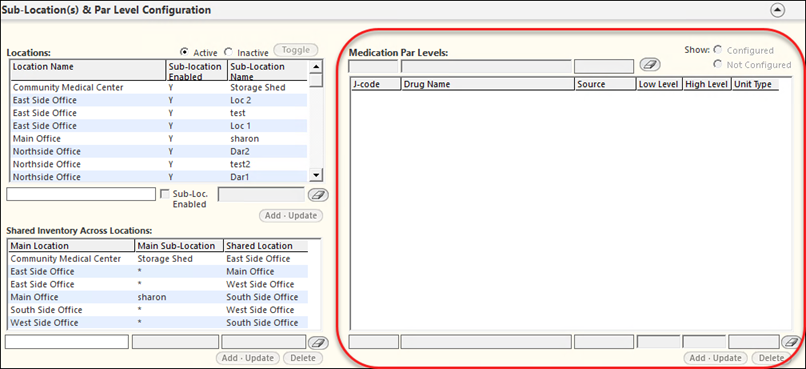Select East Side Office row with Loc 2
This screenshot has width=806, height=369.
(x=158, y=100)
